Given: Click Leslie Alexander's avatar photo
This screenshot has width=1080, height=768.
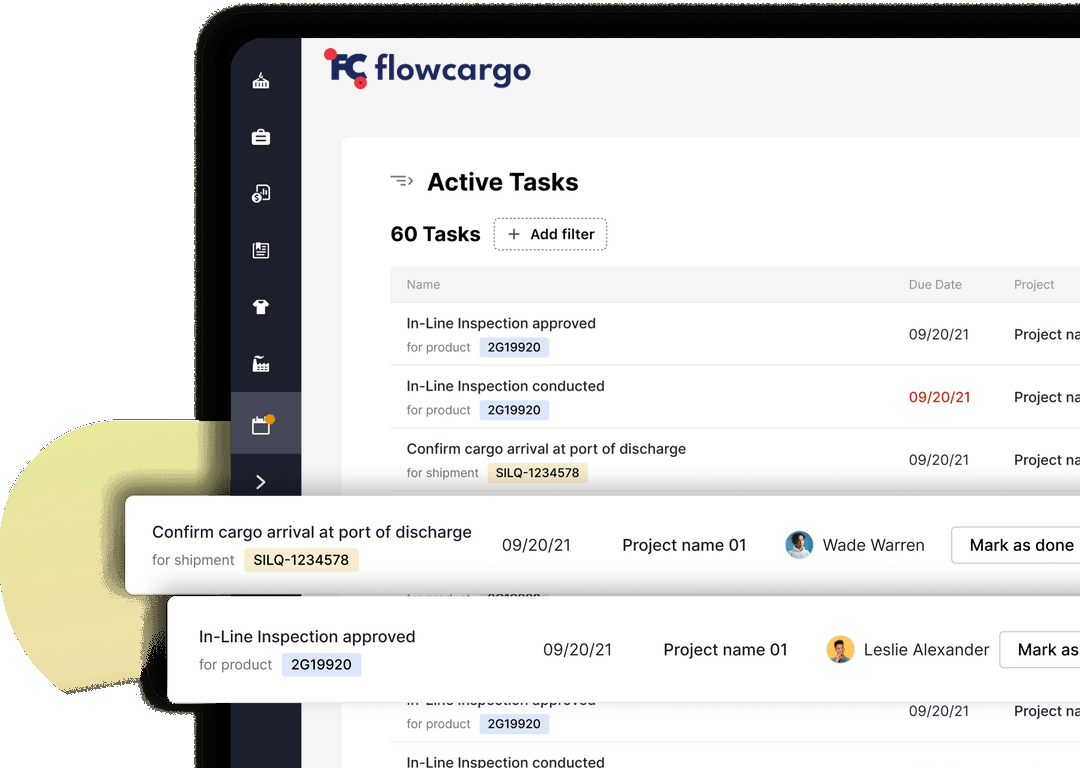Looking at the screenshot, I should pos(840,650).
